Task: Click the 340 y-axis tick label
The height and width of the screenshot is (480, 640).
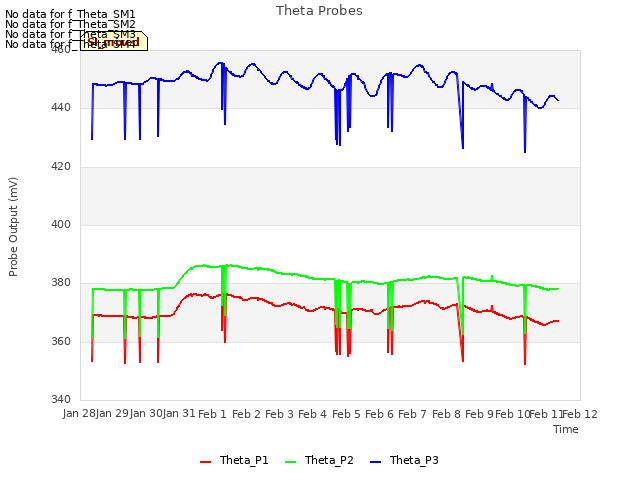Action: tap(61, 399)
